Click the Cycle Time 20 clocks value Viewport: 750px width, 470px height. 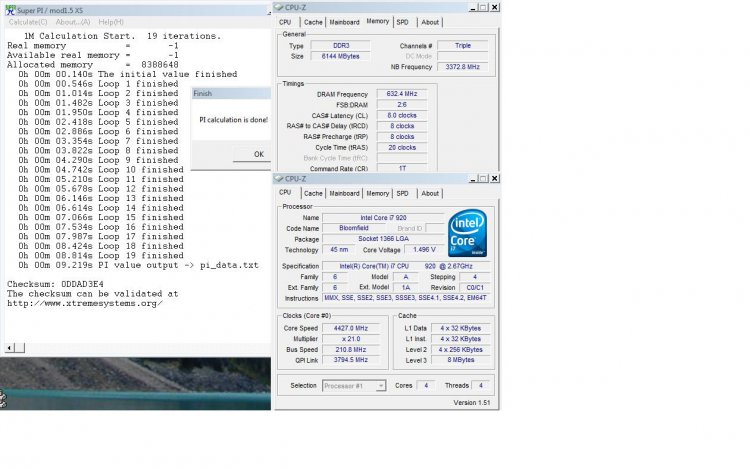point(402,148)
